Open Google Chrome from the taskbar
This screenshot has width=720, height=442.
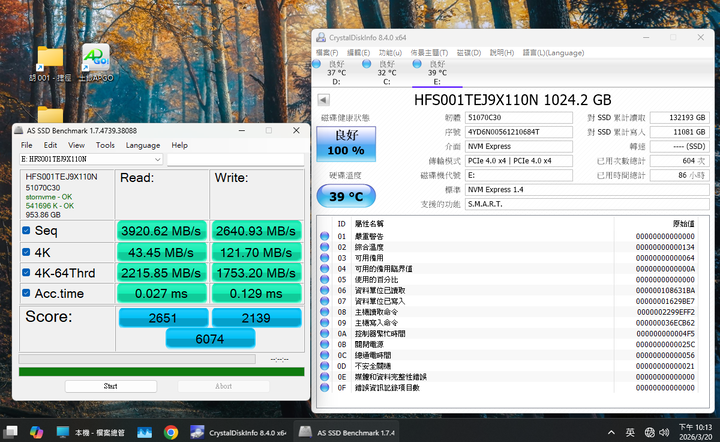171,432
